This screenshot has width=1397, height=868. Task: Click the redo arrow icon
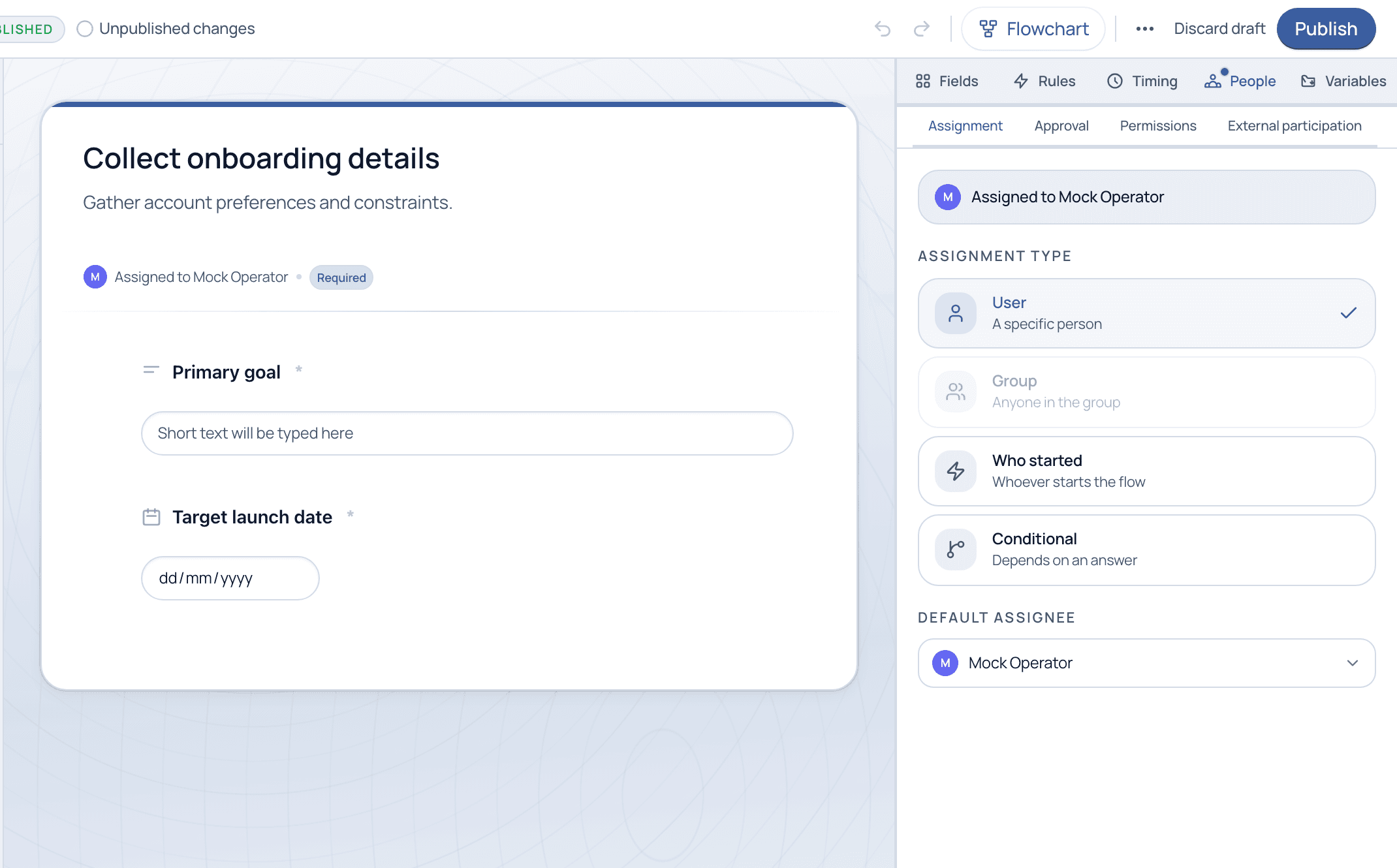click(922, 29)
